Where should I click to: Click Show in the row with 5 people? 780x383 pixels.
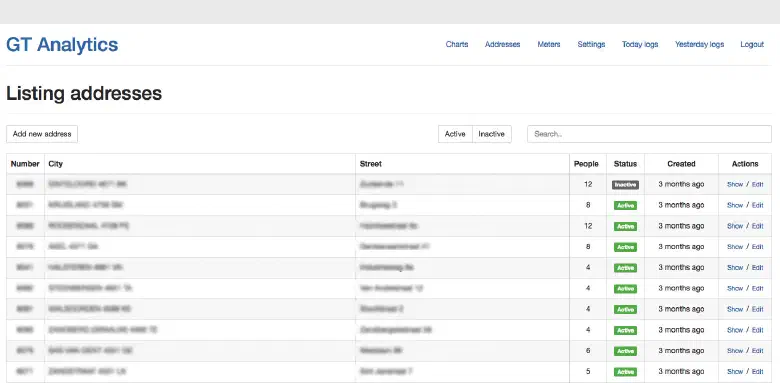tap(735, 372)
